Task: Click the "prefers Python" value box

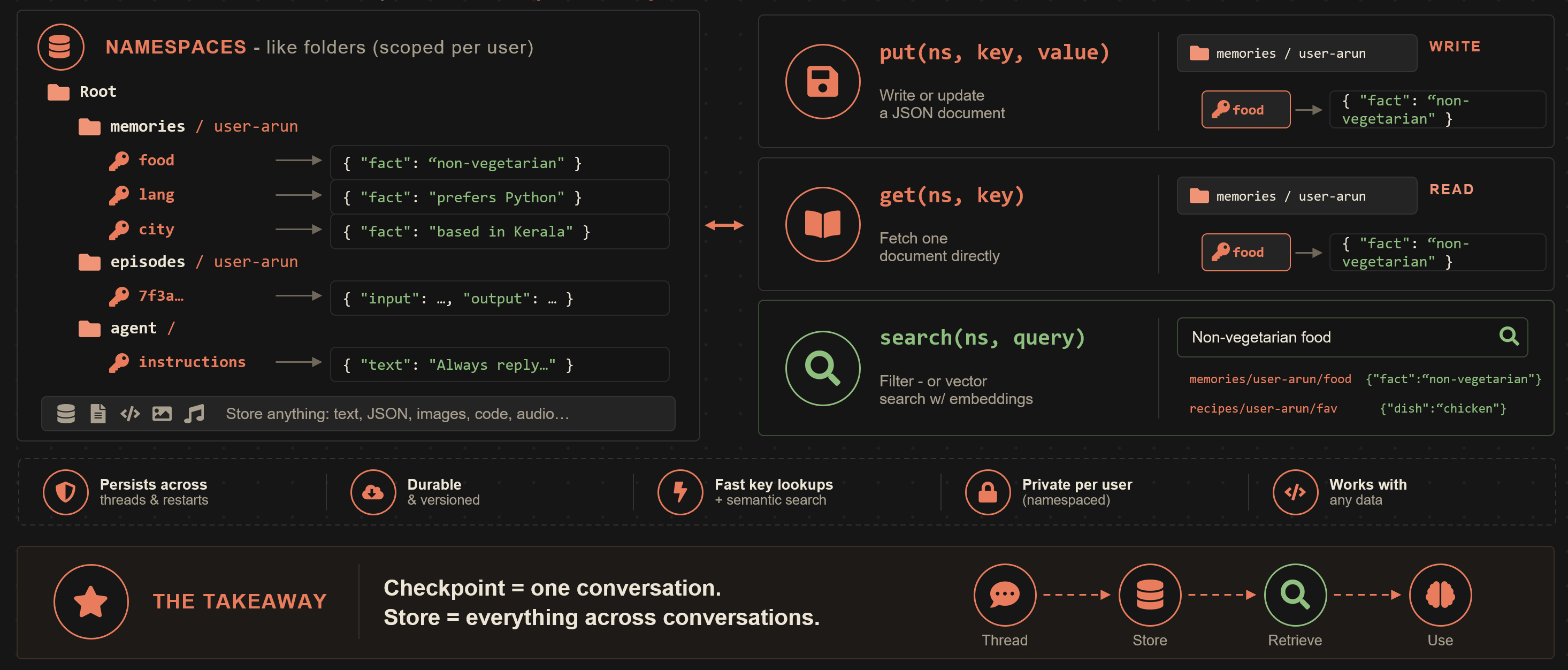Action: click(x=499, y=197)
